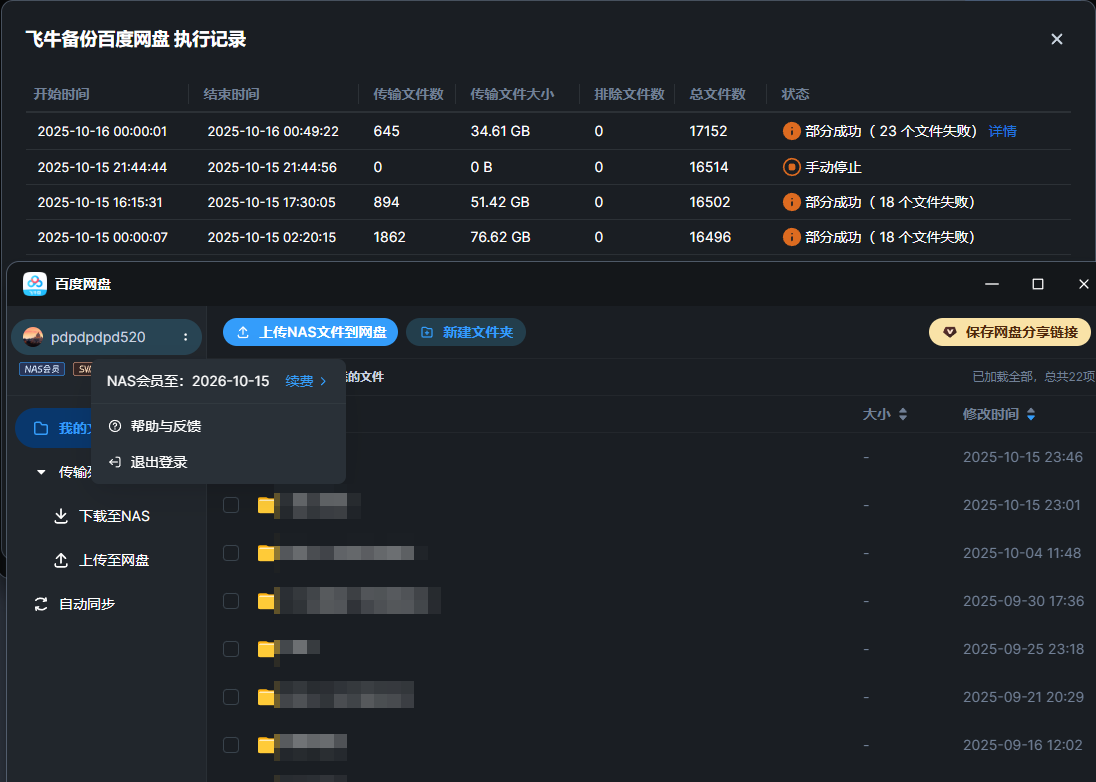Click the folder icon dated 2025-10-04 11:48
The height and width of the screenshot is (782, 1096).
[x=266, y=553]
